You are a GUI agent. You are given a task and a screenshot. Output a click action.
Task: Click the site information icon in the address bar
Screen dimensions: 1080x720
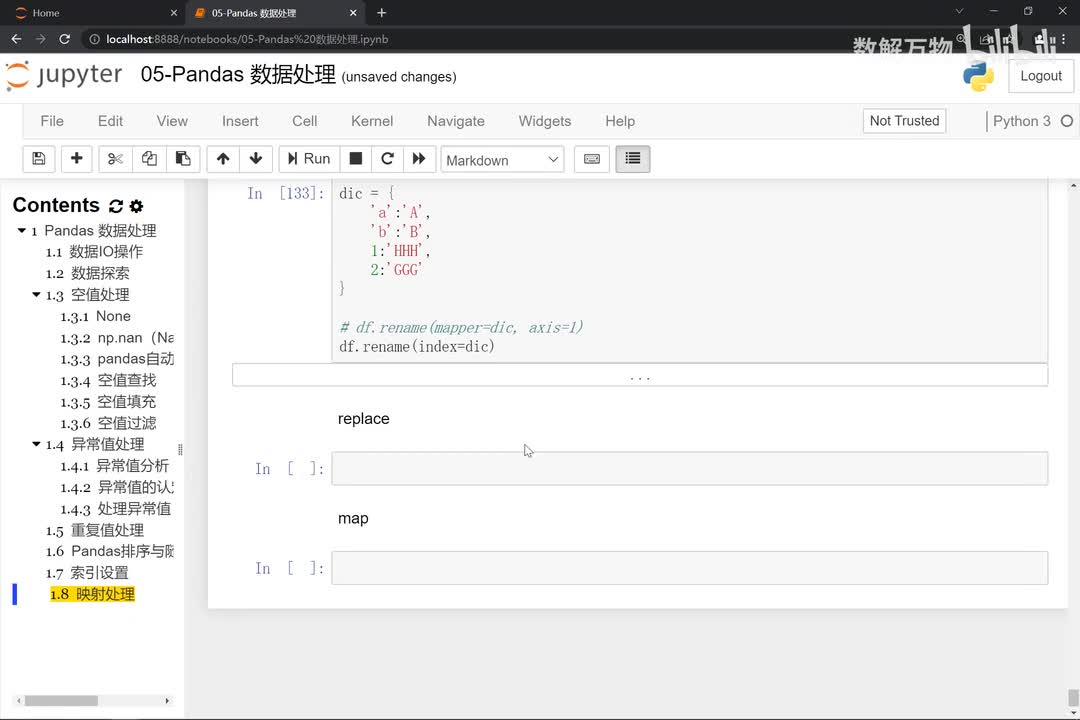pos(94,39)
